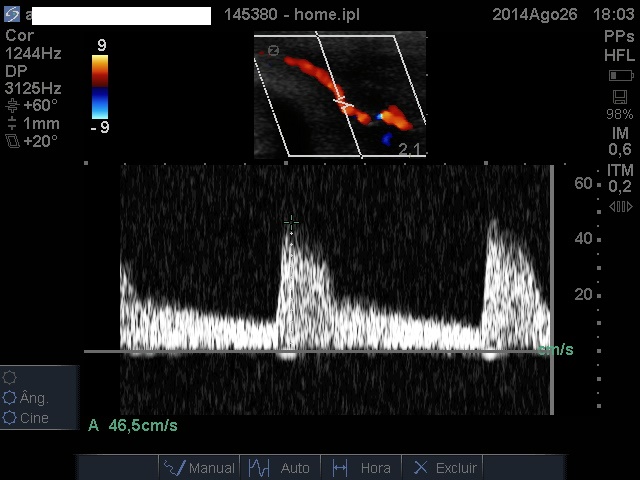Click the 1mm gate size icon

click(x=11, y=123)
